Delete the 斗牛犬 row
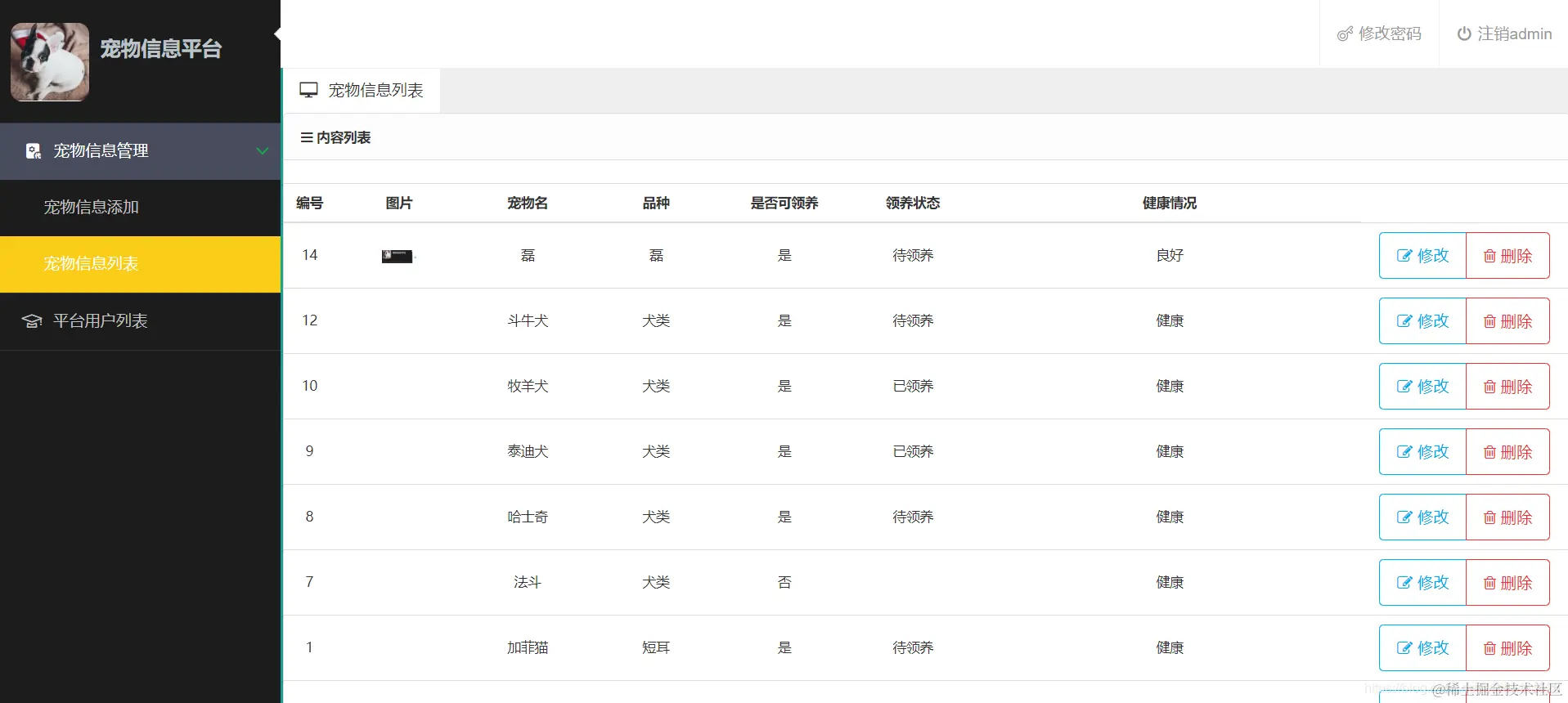This screenshot has height=703, width=1568. 1507,321
